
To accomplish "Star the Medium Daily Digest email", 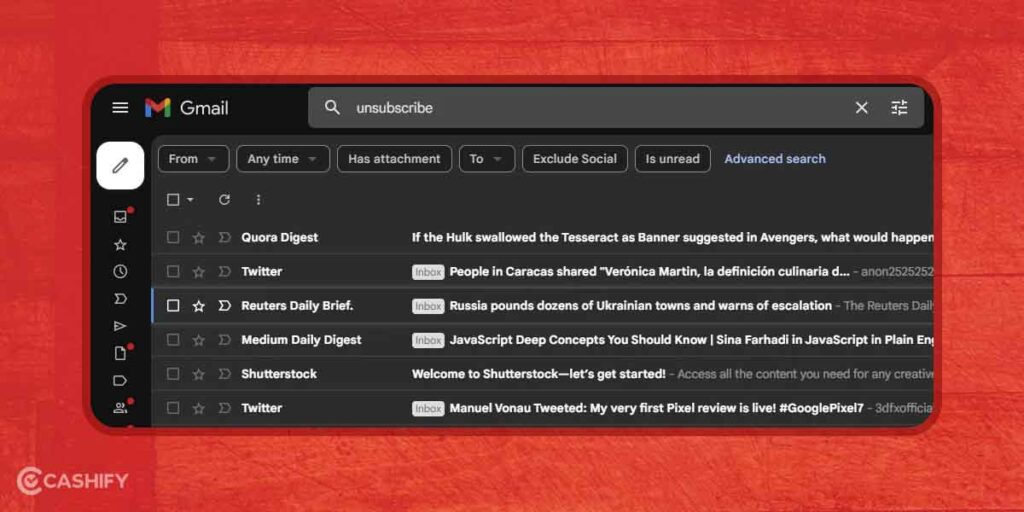I will pos(199,340).
